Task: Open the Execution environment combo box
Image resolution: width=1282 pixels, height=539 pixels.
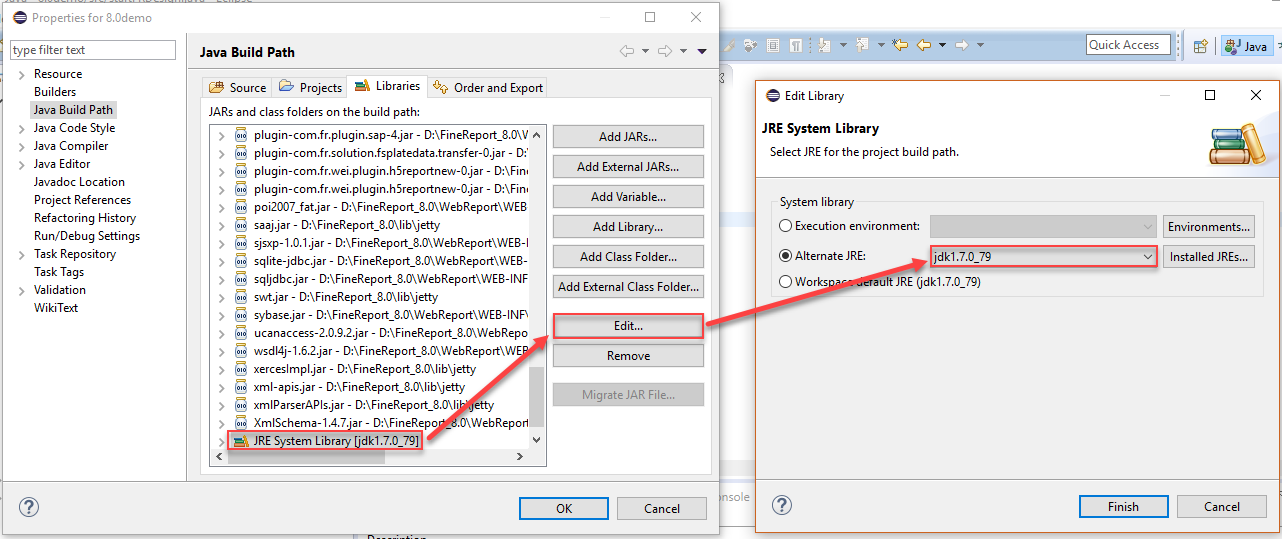Action: (1043, 227)
